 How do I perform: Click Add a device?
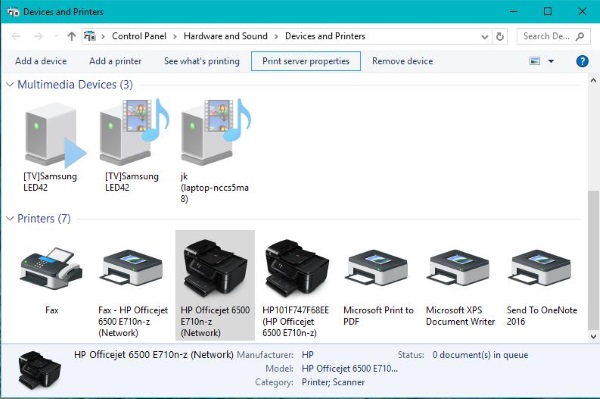point(41,61)
